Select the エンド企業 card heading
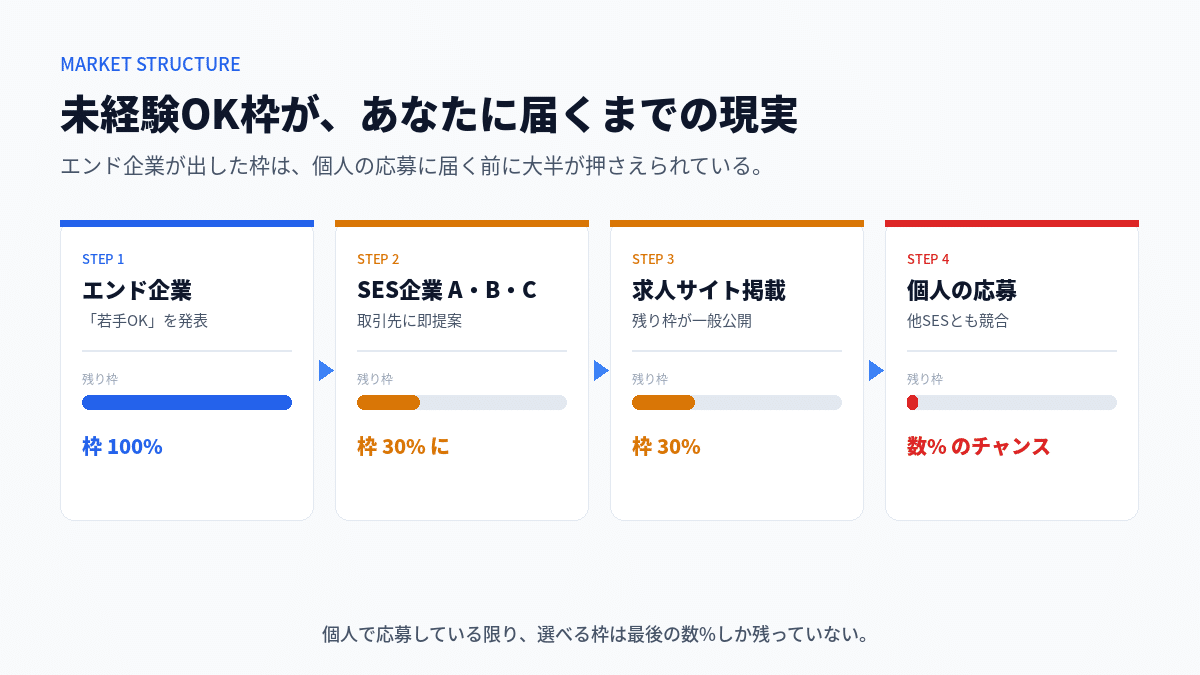Image resolution: width=1200 pixels, height=675 pixels. point(137,290)
